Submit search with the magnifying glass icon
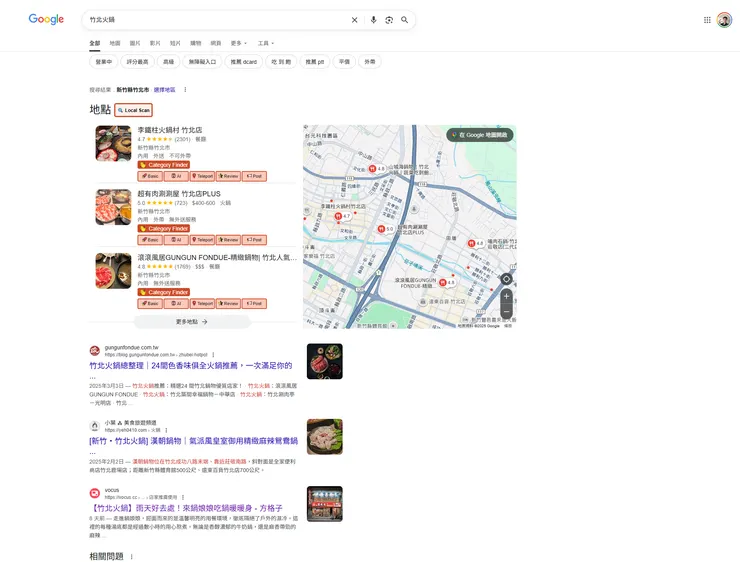The width and height of the screenshot is (740, 562). coord(404,20)
